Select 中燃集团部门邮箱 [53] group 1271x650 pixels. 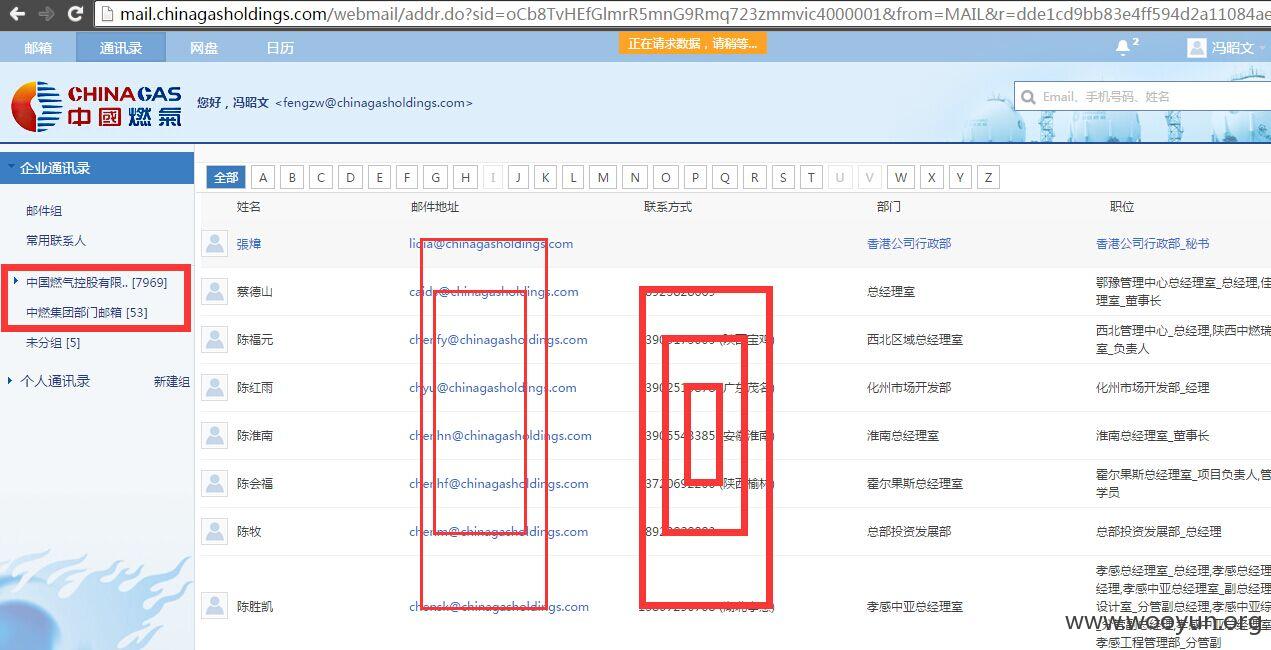pyautogui.click(x=87, y=313)
